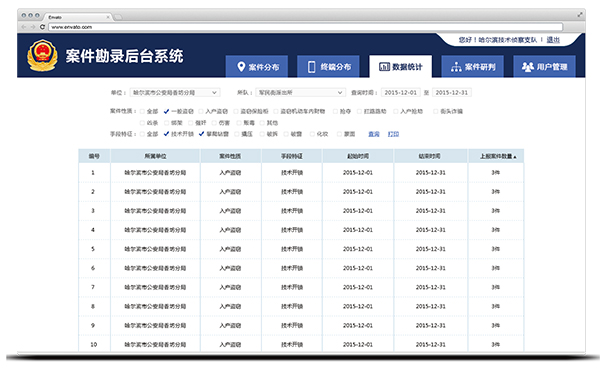Click the 结束时间 column header

[430, 156]
